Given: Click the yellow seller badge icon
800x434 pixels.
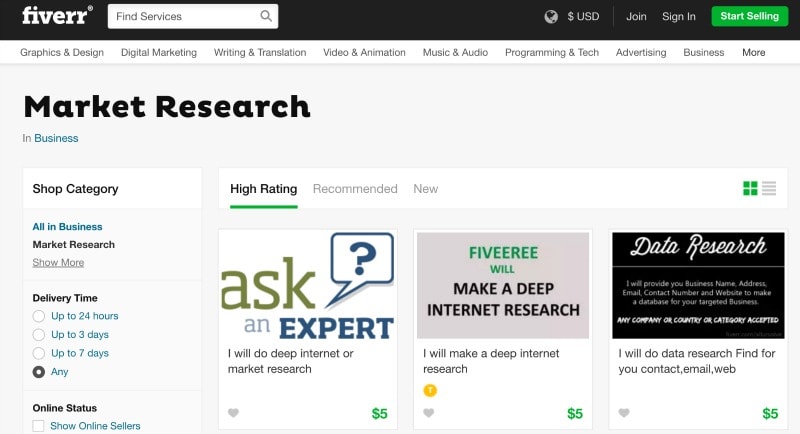Looking at the screenshot, I should (430, 390).
